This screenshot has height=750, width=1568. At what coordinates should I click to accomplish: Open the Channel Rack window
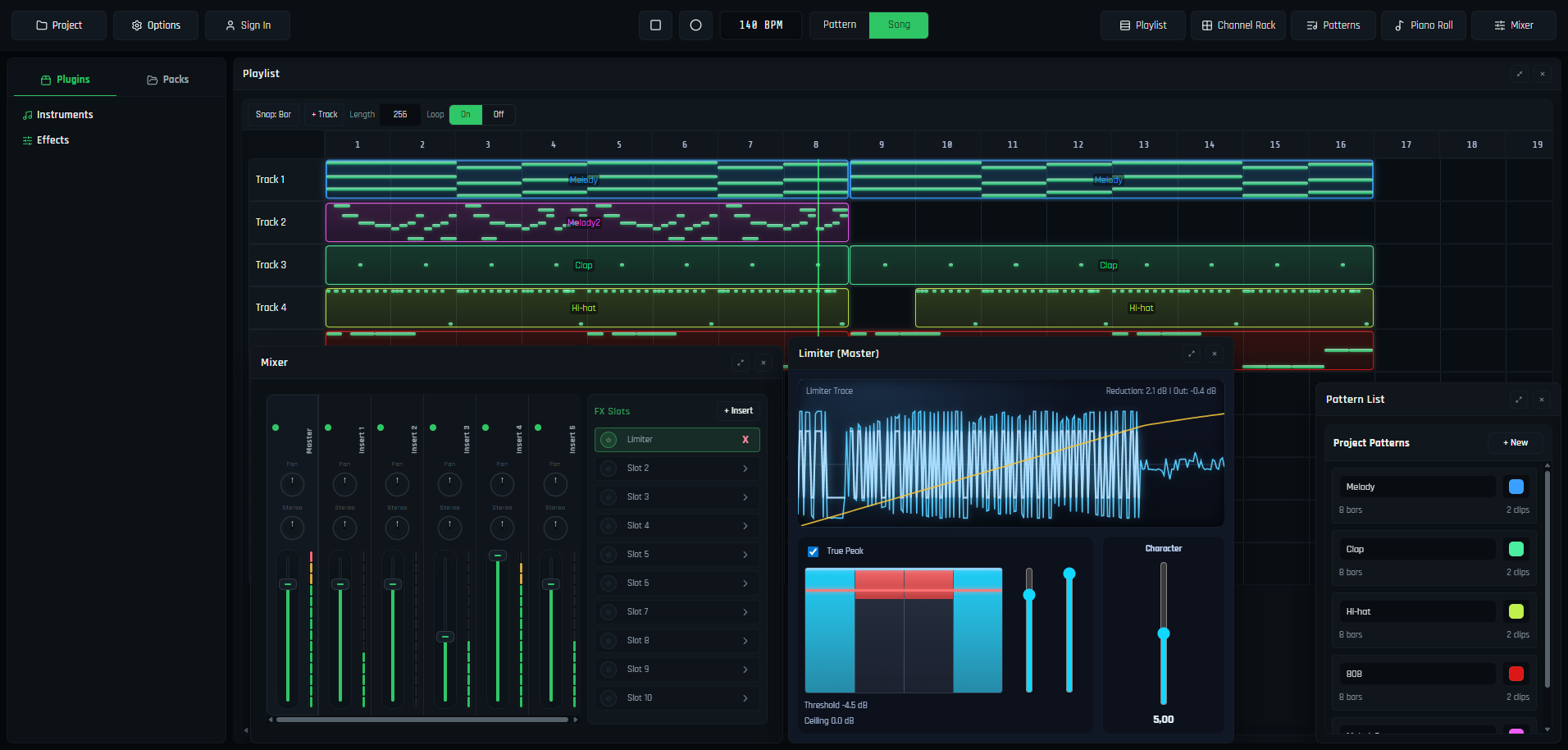[1238, 25]
